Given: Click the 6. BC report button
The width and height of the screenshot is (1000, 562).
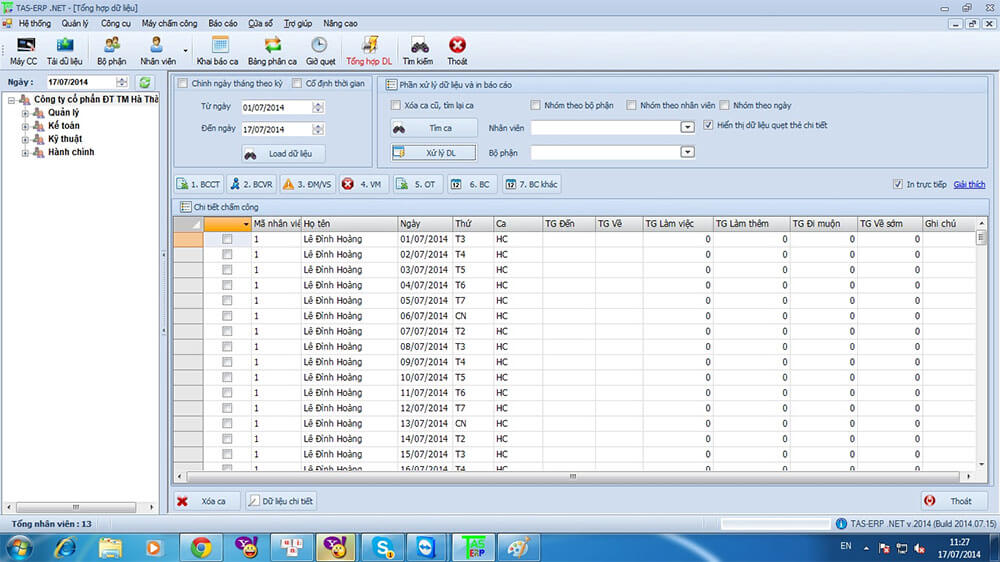Looking at the screenshot, I should tap(473, 184).
